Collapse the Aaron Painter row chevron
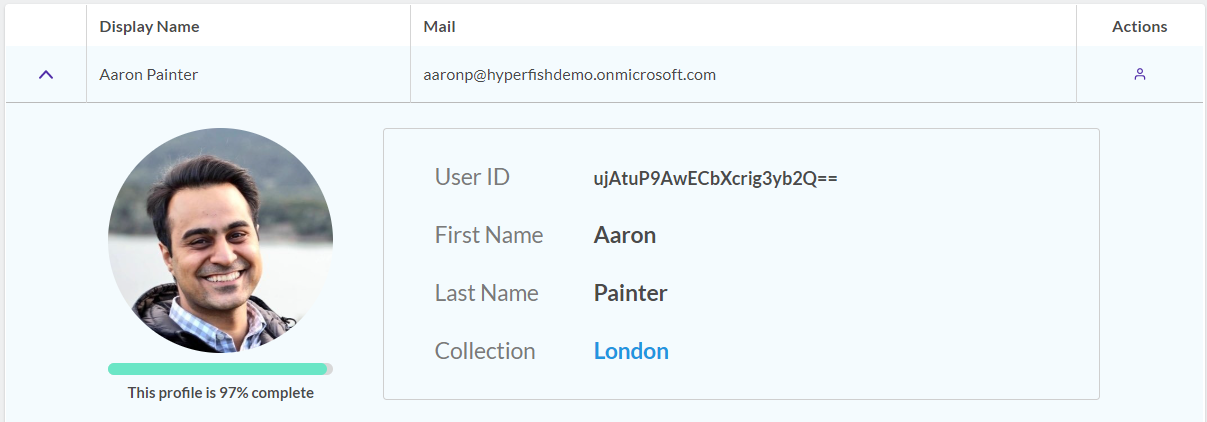The image size is (1207, 422). coord(46,75)
